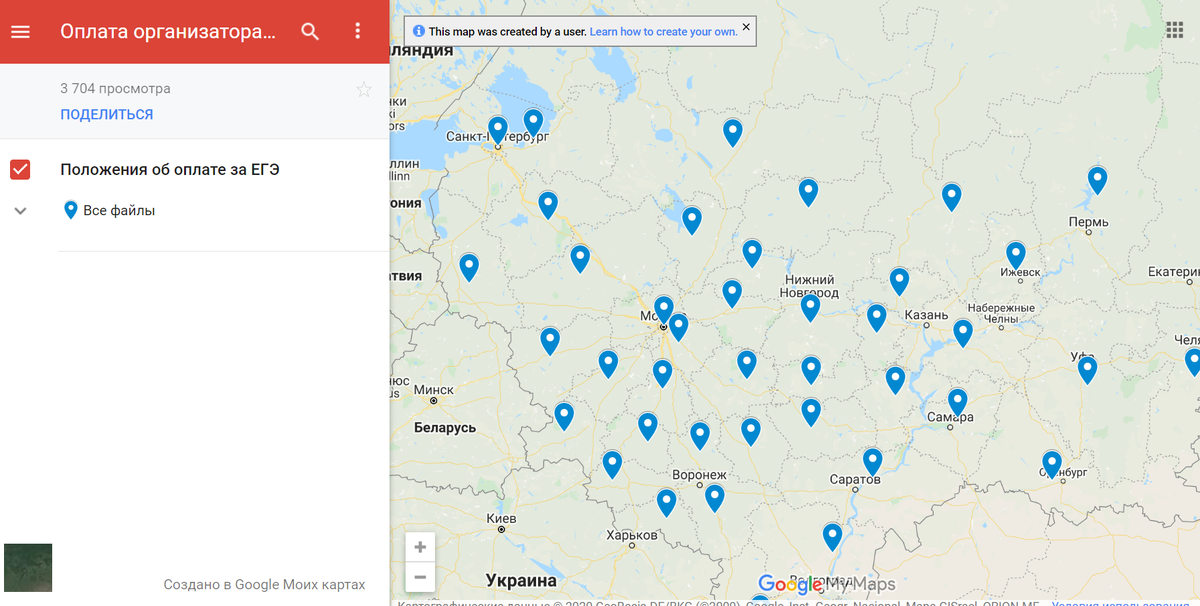This screenshot has width=1200, height=606.
Task: Click the pin at the far right edge near Челябинск
Action: [1192, 362]
